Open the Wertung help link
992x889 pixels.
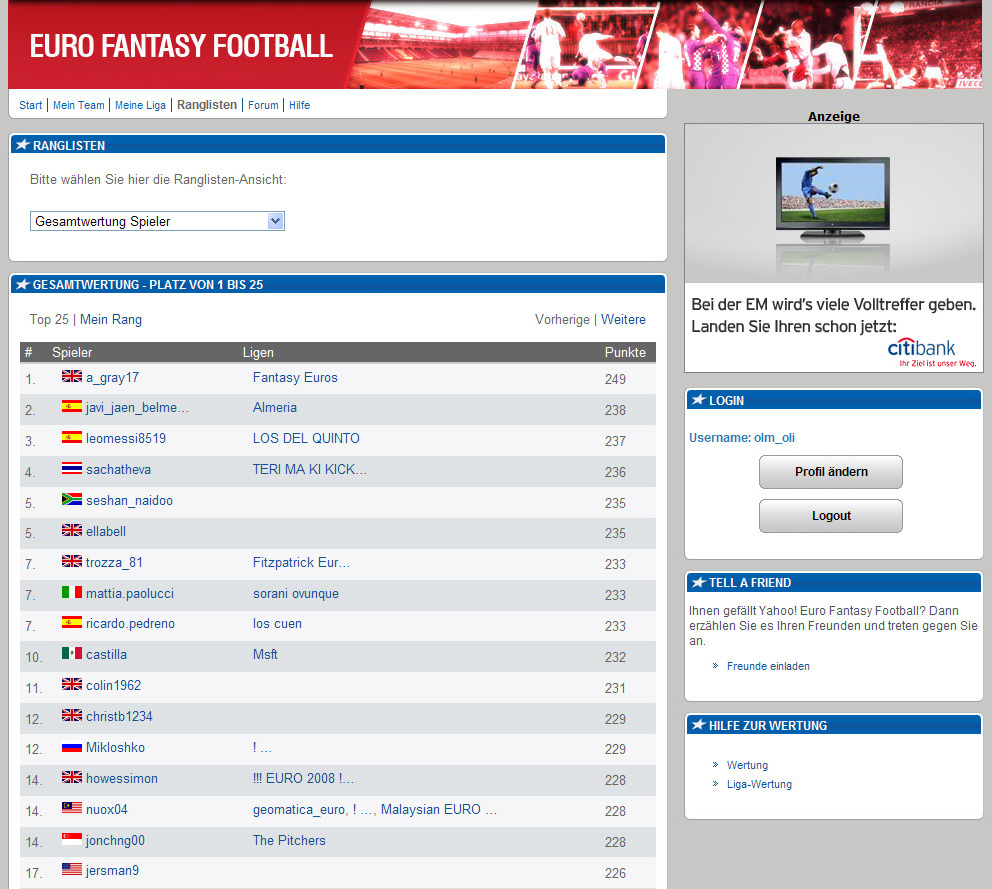pos(747,765)
